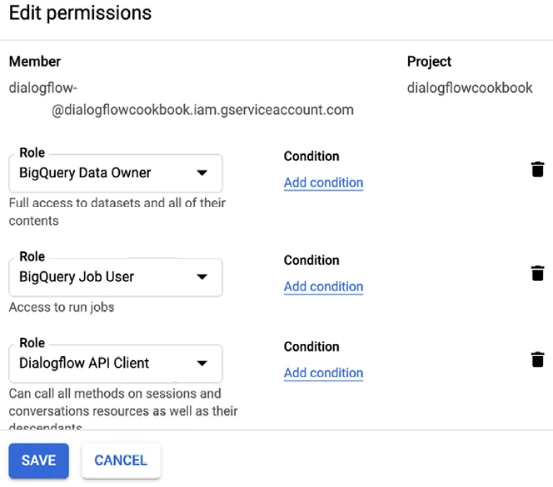Open the BigQuery Data Owner role dropdown
553x487 pixels.
click(116, 173)
